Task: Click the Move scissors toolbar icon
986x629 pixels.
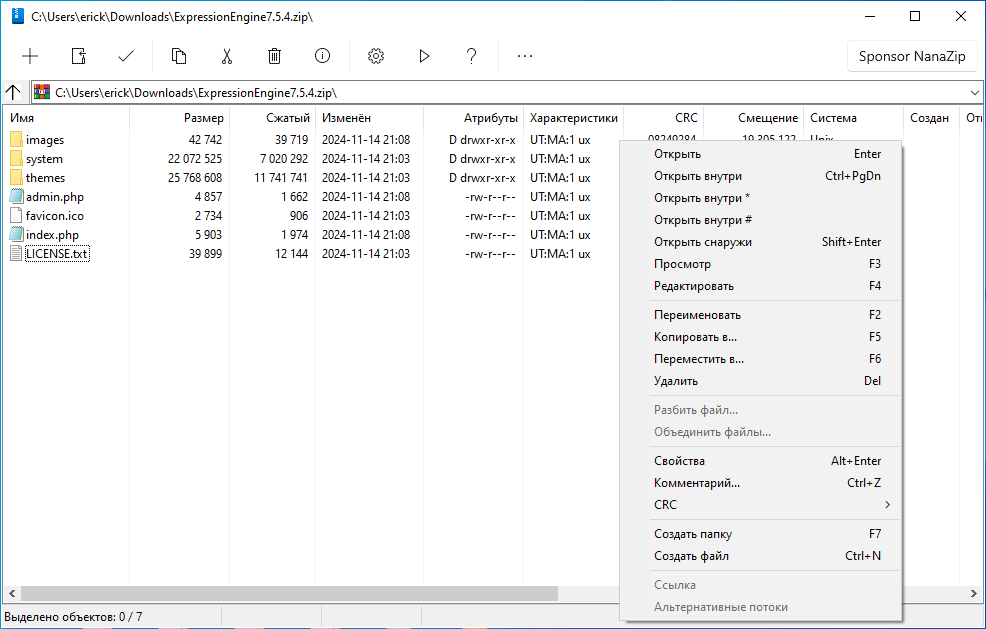Action: click(x=226, y=56)
